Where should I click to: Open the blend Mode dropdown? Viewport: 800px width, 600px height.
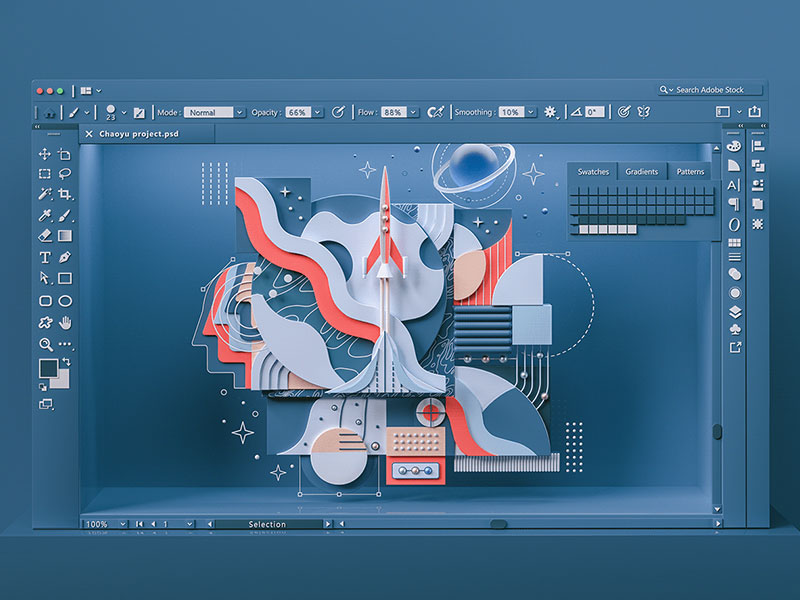coord(214,113)
